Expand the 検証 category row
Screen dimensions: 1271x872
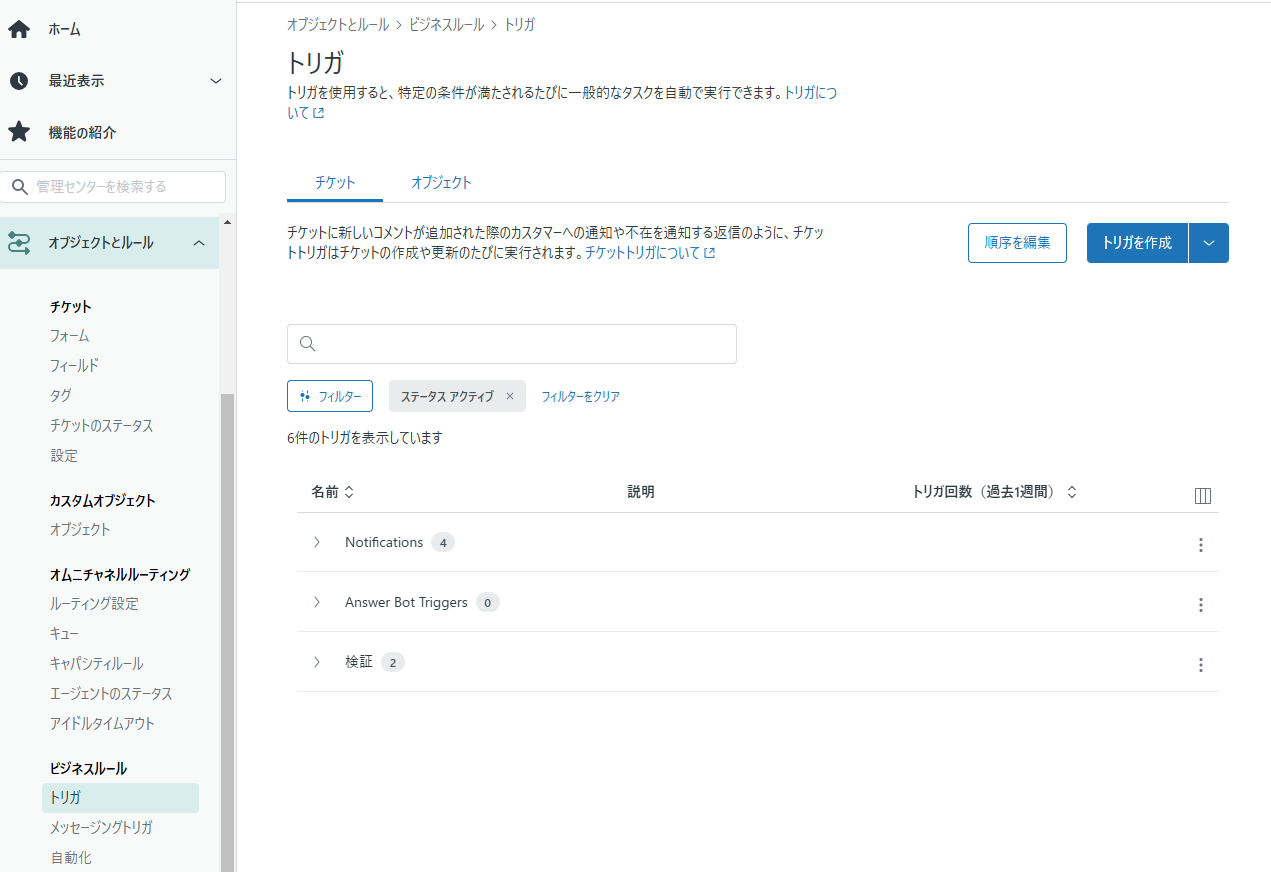point(317,662)
